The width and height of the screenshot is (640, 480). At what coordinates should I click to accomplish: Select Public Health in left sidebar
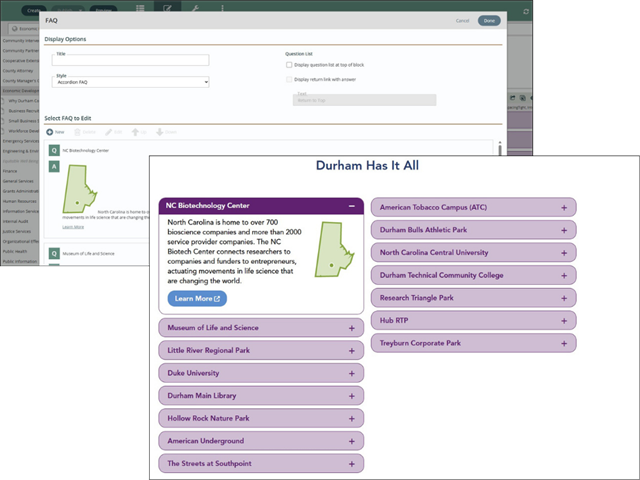tap(15, 251)
